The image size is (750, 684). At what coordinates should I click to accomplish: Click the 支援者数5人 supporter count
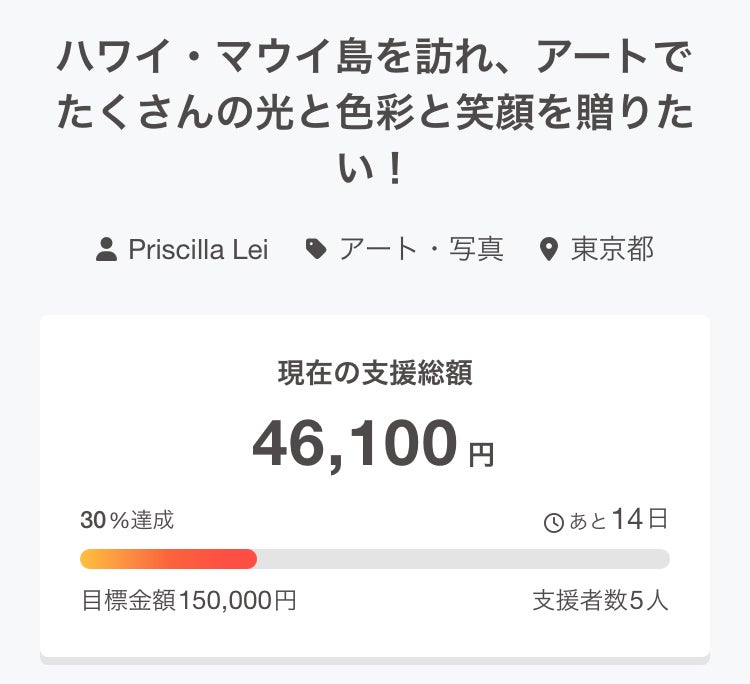(x=600, y=600)
